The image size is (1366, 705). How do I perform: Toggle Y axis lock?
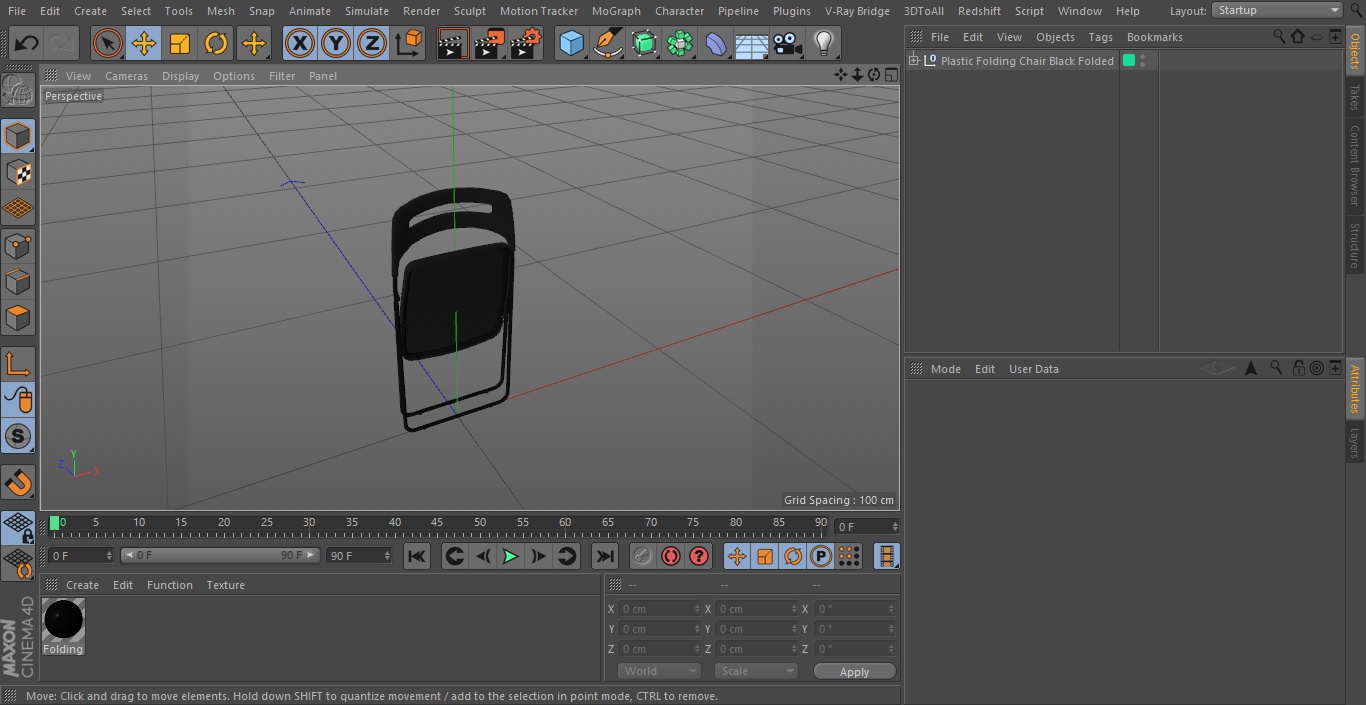point(336,44)
